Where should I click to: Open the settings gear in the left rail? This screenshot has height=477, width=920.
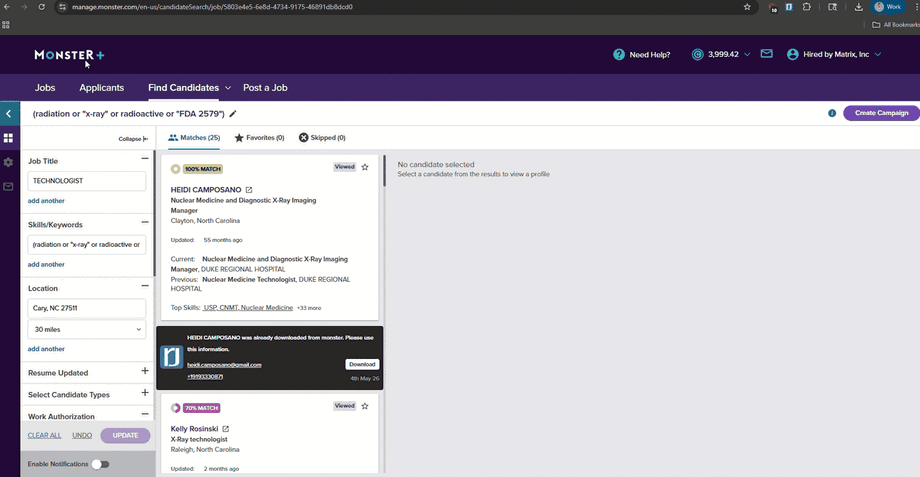click(8, 162)
